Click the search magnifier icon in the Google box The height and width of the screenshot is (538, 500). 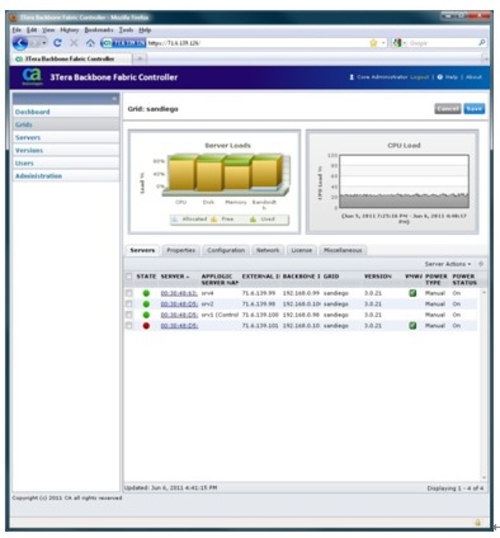481,43
